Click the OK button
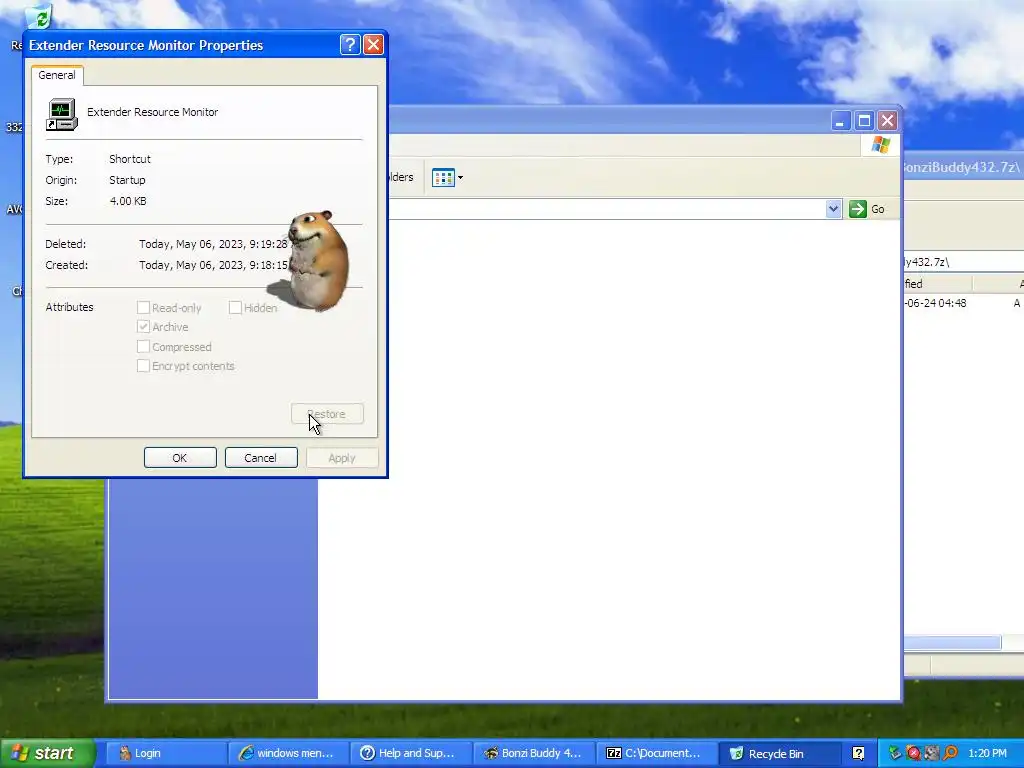The image size is (1024, 768). (180, 458)
